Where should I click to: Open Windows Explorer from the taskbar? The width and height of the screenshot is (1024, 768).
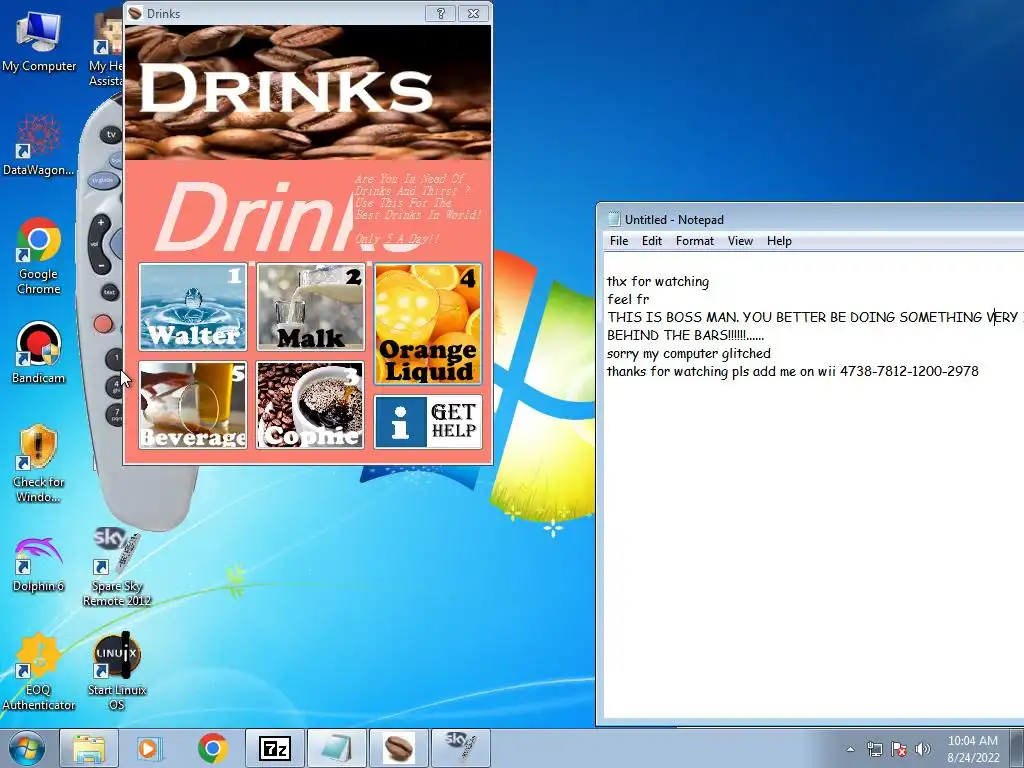point(89,748)
